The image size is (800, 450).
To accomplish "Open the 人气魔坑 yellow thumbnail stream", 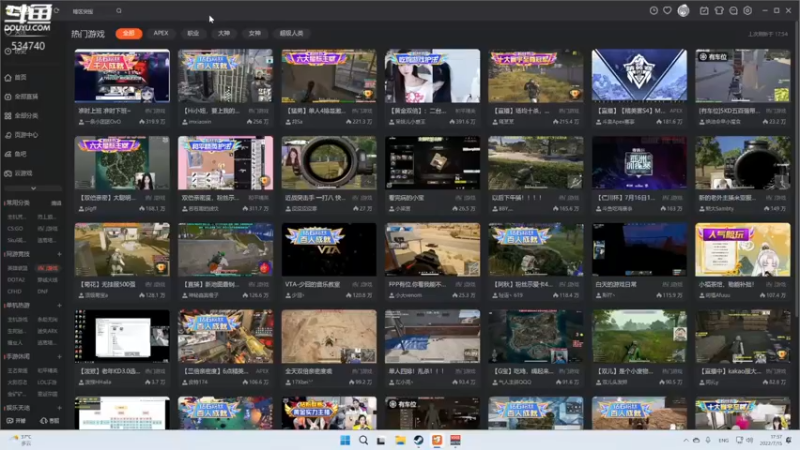I will point(742,249).
